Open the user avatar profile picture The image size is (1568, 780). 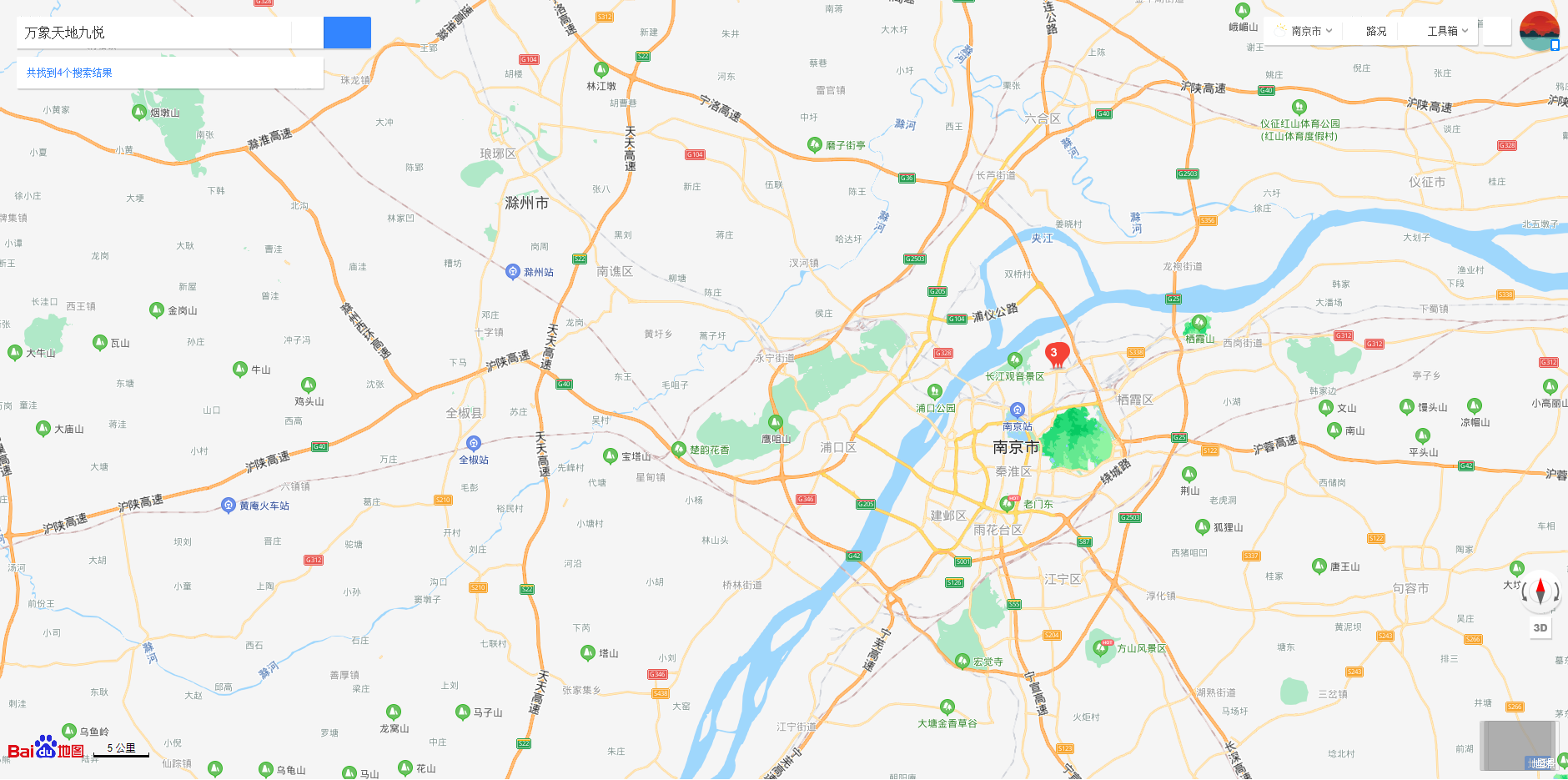click(x=1540, y=31)
